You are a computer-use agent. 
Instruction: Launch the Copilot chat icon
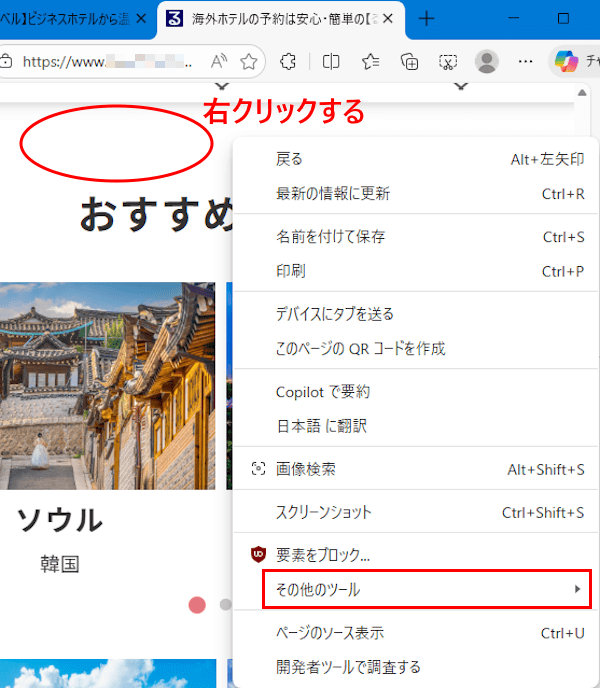[567, 61]
